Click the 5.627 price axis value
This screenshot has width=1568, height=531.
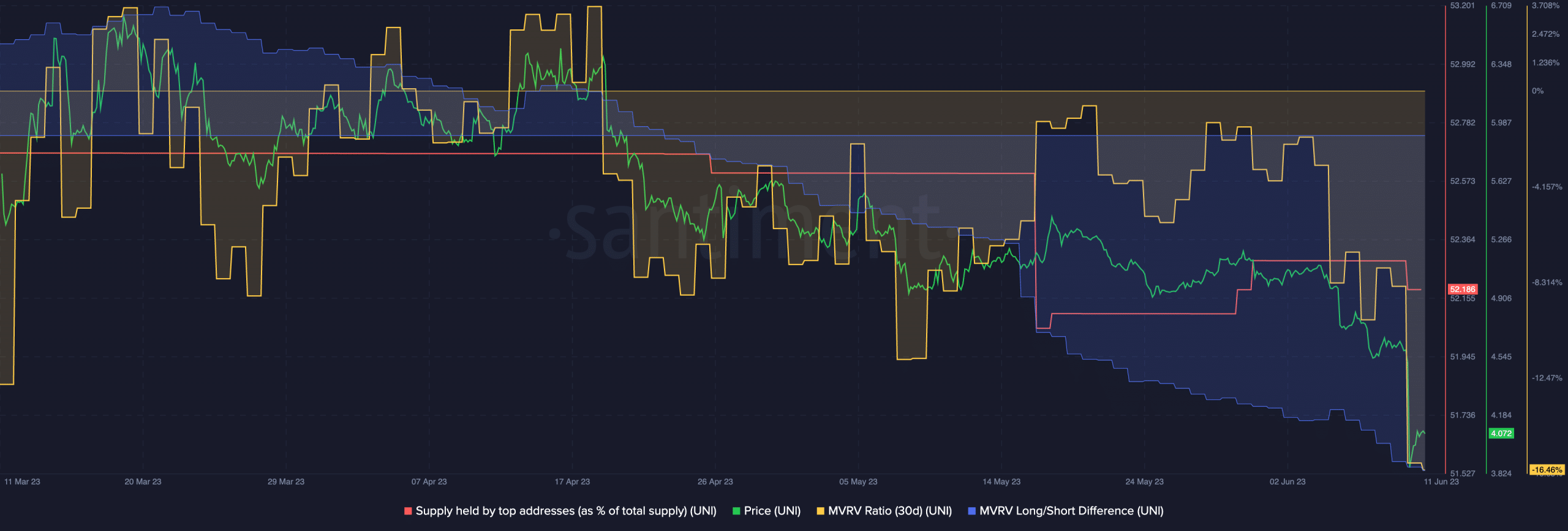pos(1501,181)
